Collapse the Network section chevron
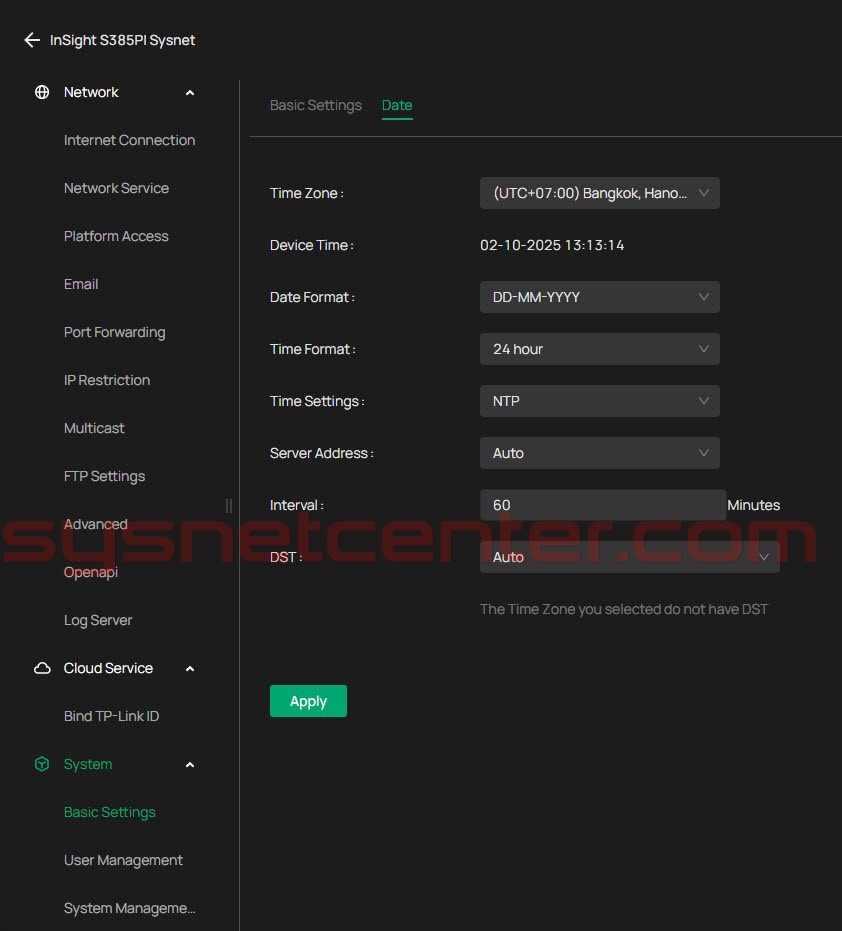The width and height of the screenshot is (842, 931). coord(190,93)
